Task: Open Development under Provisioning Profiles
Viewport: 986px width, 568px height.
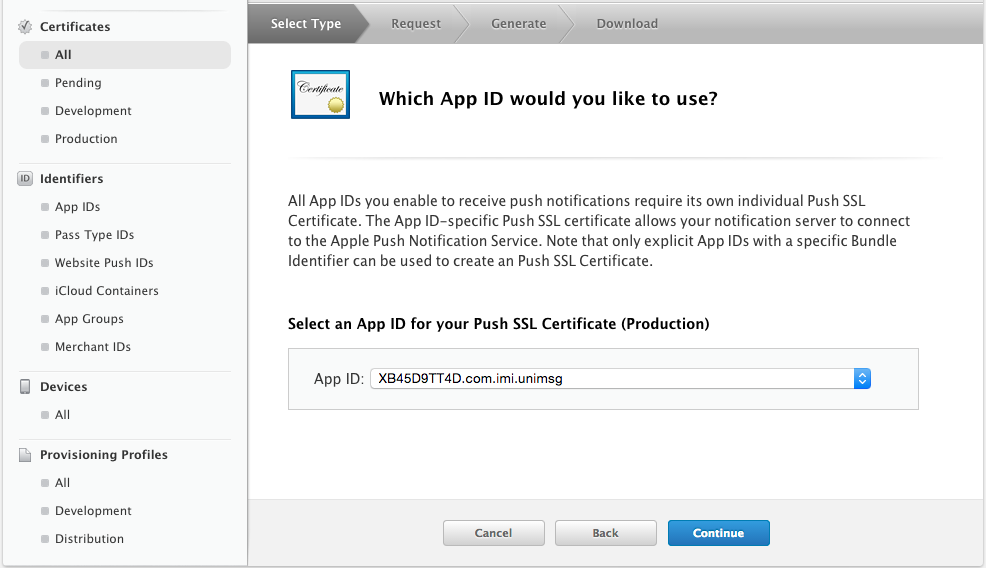Action: pyautogui.click(x=93, y=511)
